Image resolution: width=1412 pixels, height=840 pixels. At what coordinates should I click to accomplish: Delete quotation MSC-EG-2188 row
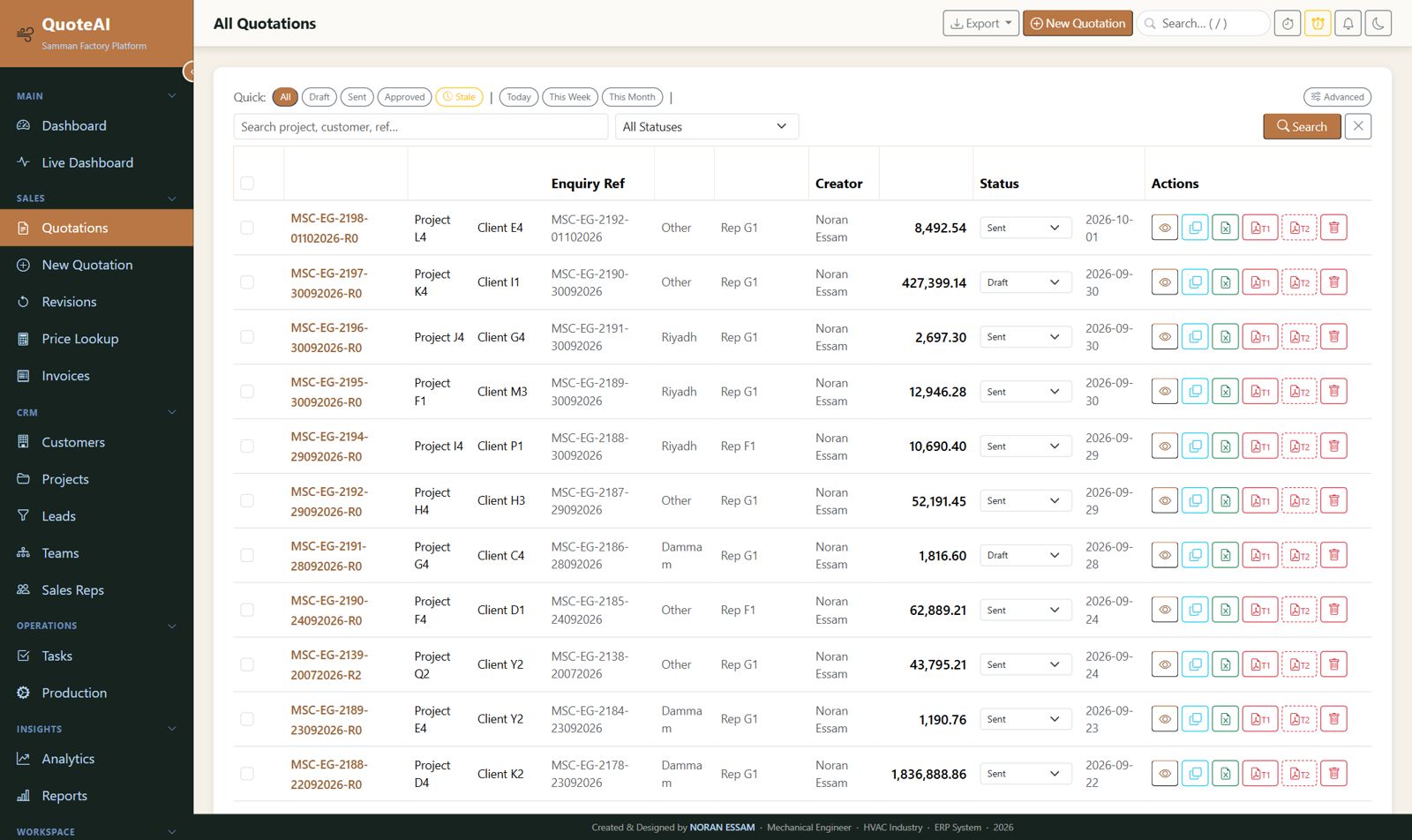point(1333,774)
